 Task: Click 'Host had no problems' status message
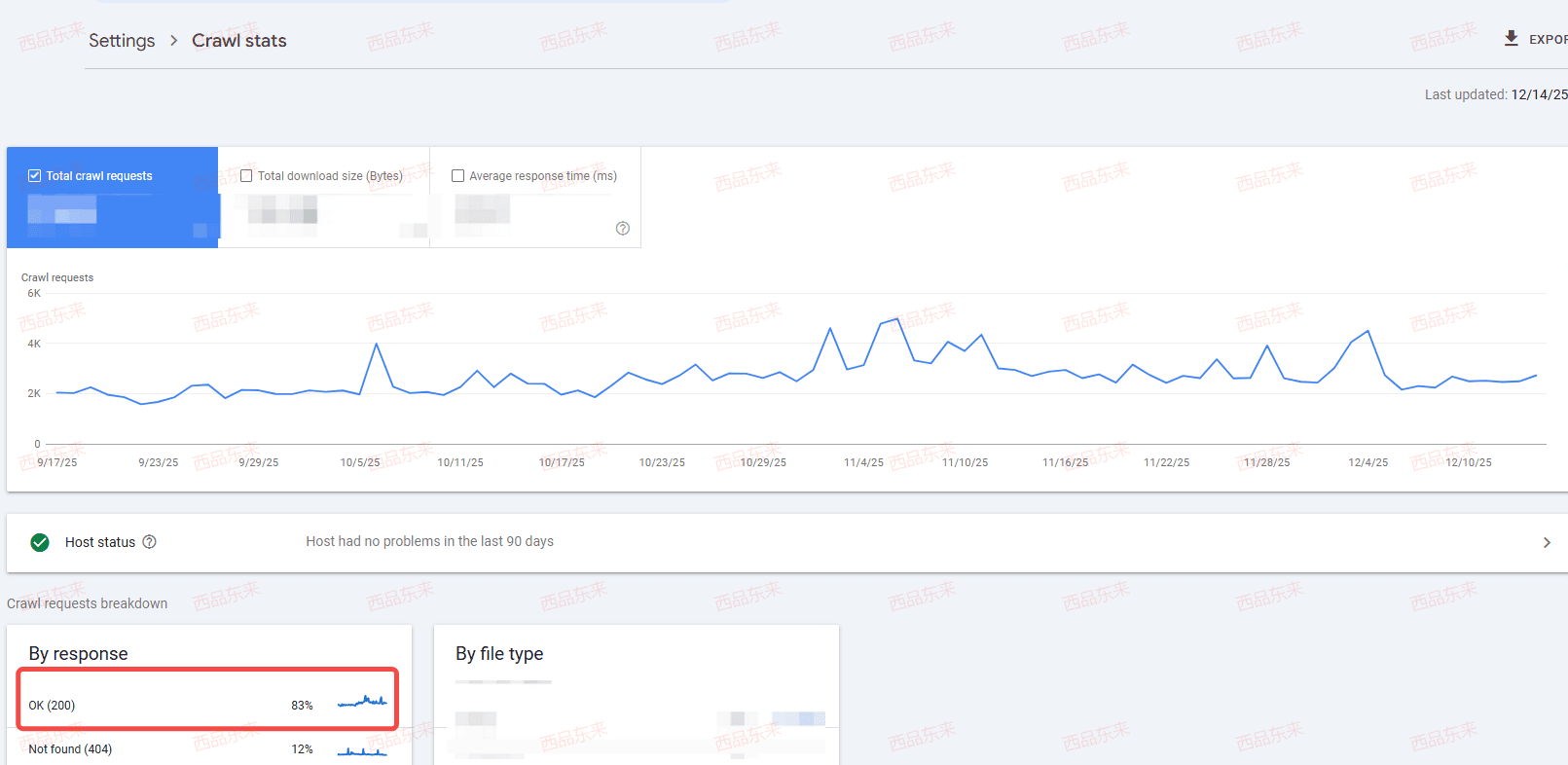tap(429, 541)
